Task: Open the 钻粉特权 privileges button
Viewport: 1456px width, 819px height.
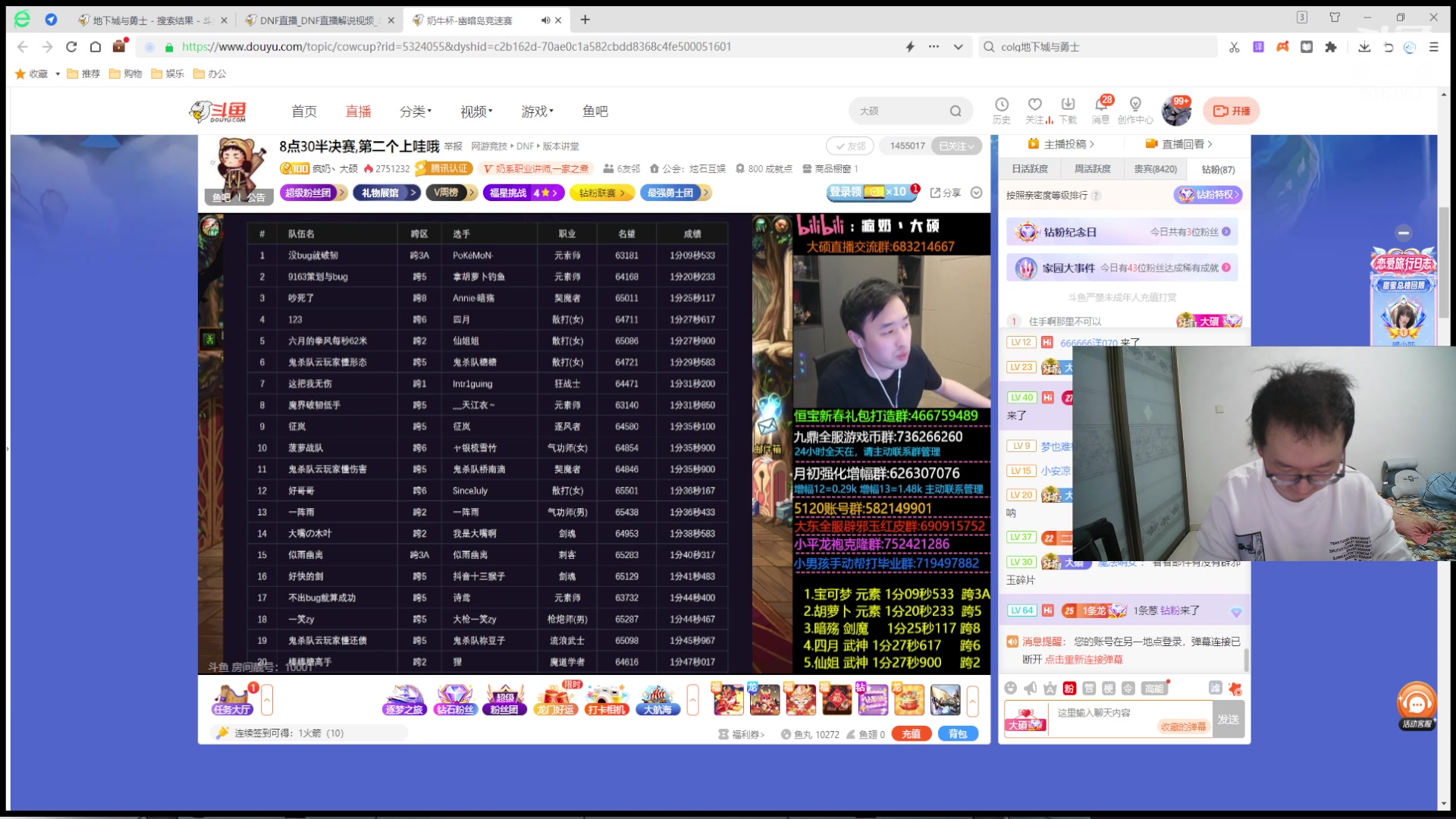Action: pos(1208,195)
